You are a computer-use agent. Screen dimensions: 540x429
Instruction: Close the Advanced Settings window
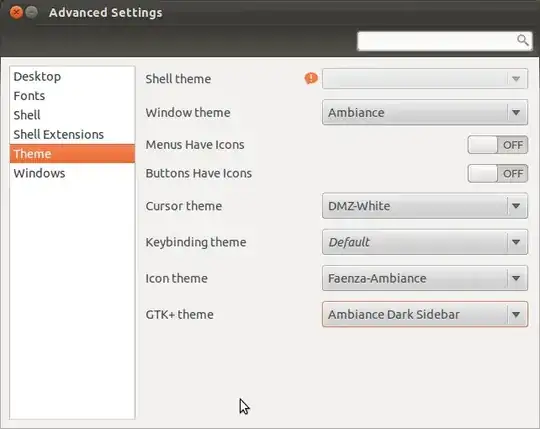tap(16, 13)
